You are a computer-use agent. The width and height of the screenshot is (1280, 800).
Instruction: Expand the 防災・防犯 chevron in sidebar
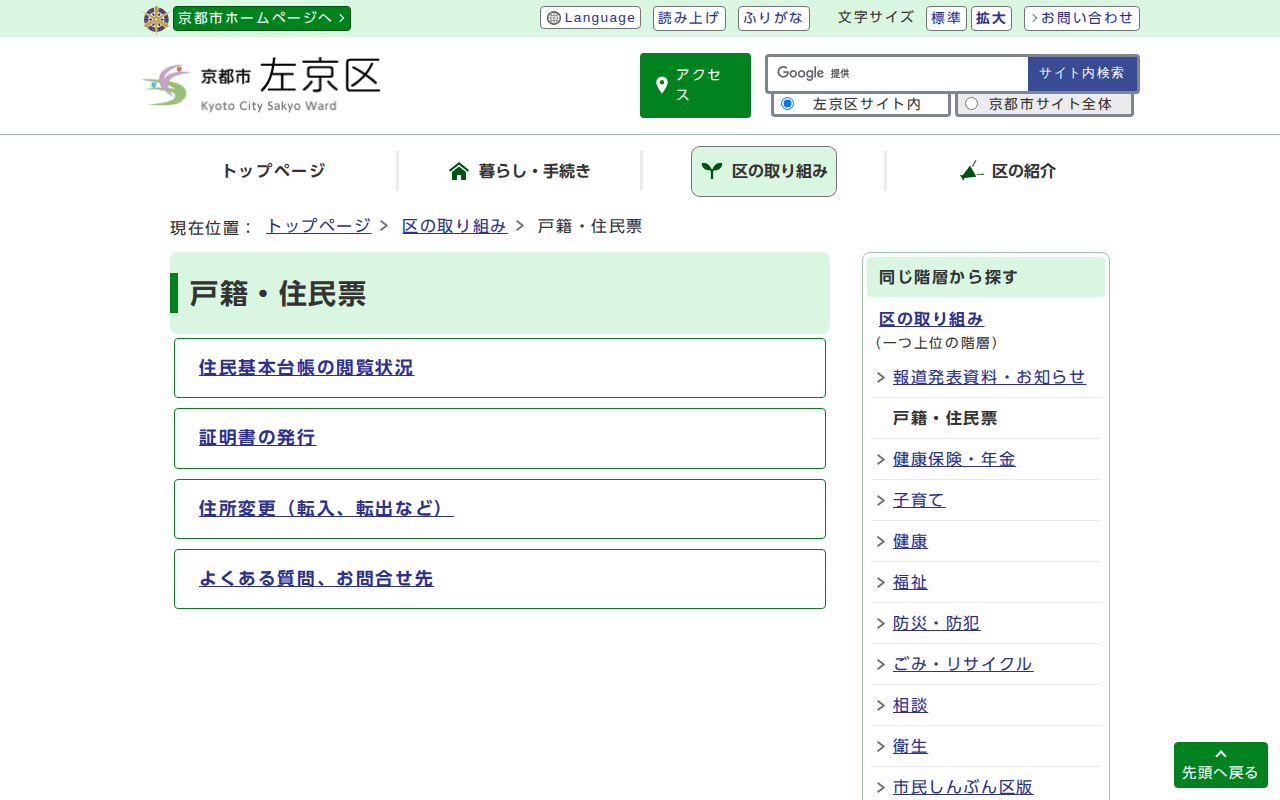[x=881, y=624]
